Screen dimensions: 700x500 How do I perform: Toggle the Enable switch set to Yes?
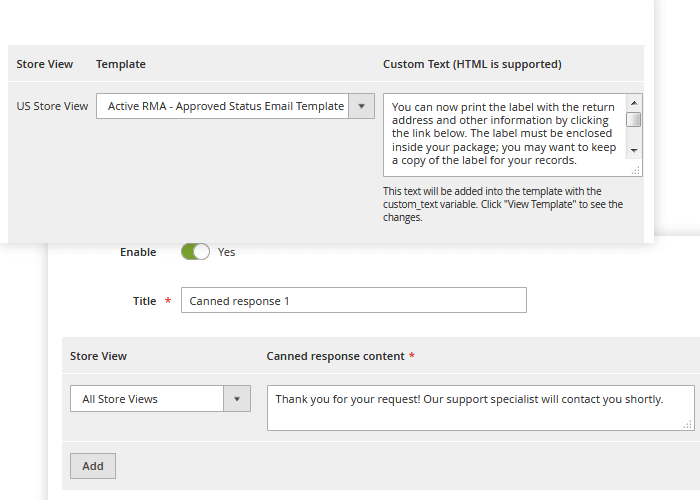pos(196,252)
